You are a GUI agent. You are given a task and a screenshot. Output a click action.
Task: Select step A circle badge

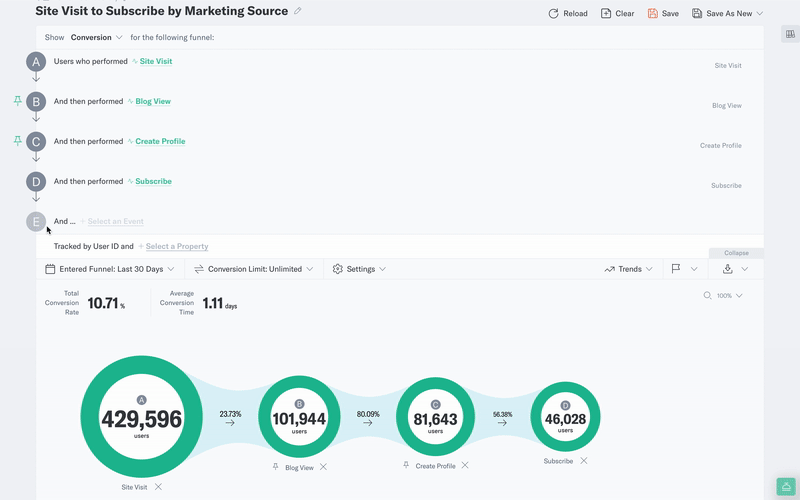tap(36, 62)
